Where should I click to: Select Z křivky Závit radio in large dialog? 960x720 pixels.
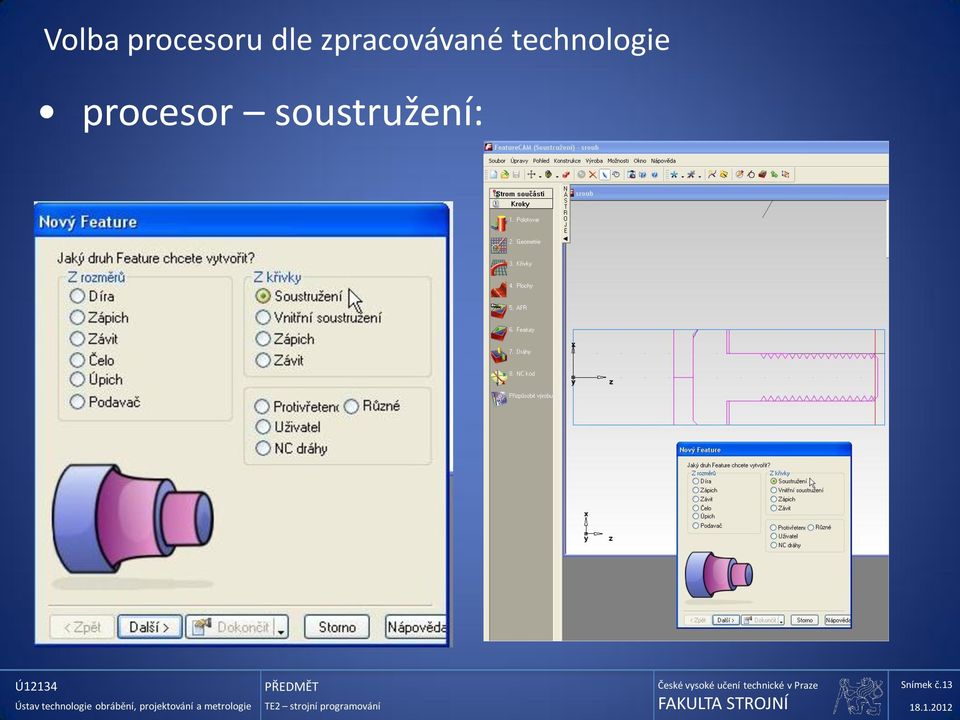[263, 360]
